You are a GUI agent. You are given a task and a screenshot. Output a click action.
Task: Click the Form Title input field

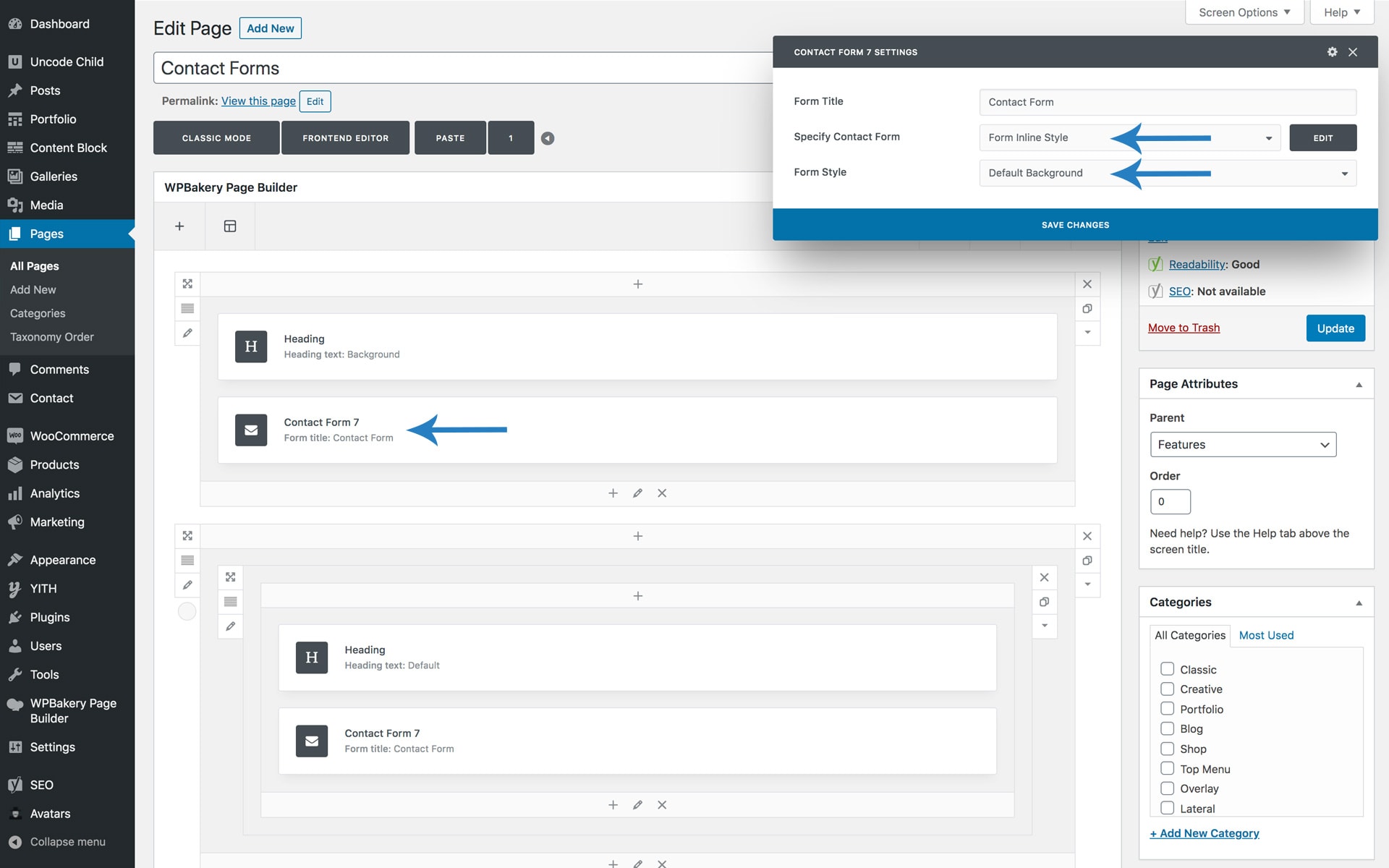[1167, 102]
